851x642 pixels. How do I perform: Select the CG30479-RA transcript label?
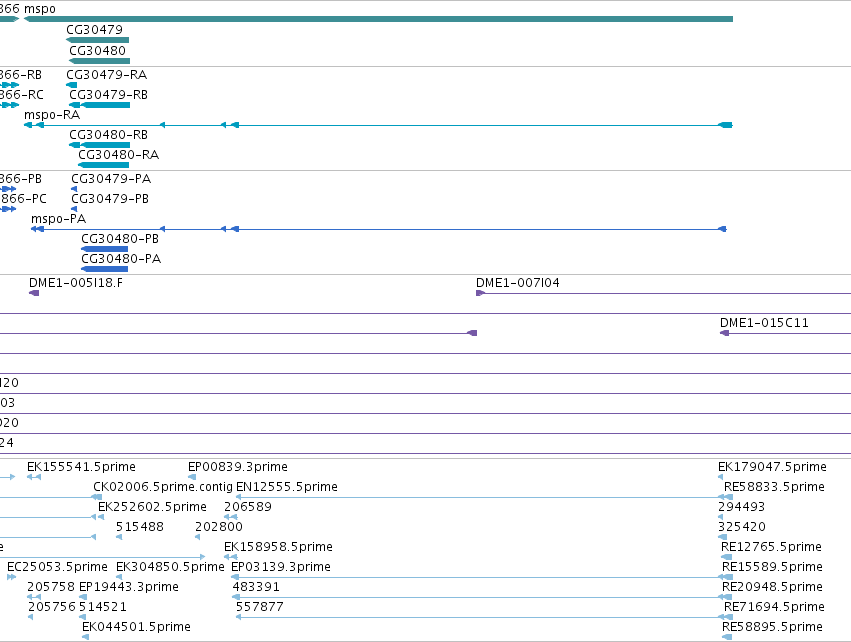106,74
